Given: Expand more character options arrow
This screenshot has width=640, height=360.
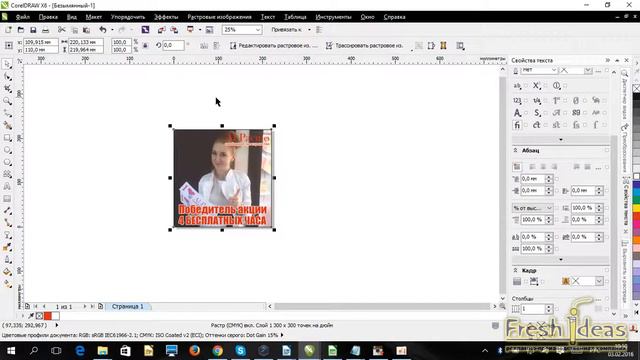Looking at the screenshot, I should (x=561, y=140).
